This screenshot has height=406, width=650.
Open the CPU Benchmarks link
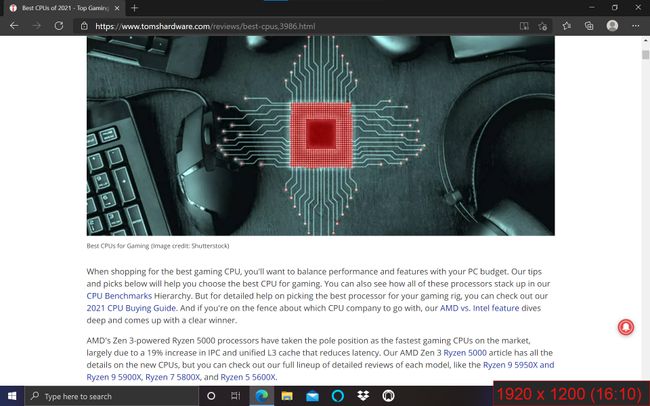(x=119, y=296)
